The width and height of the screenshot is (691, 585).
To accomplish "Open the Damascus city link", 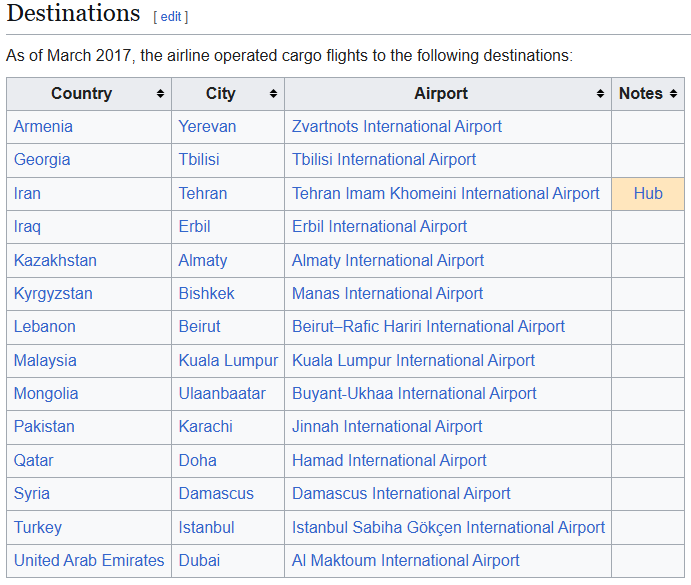I will coord(216,494).
